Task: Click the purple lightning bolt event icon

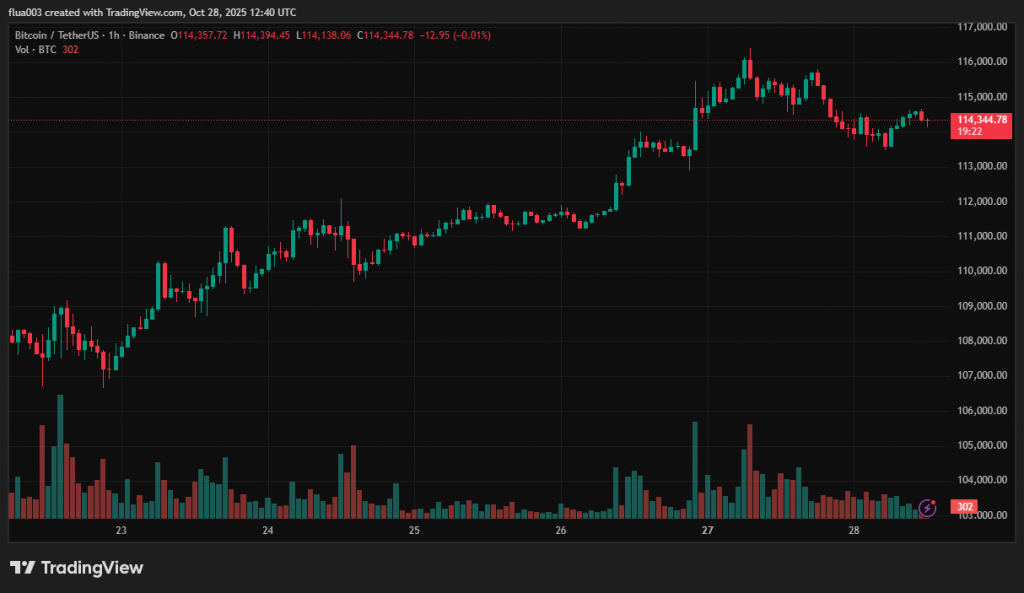Action: click(927, 508)
